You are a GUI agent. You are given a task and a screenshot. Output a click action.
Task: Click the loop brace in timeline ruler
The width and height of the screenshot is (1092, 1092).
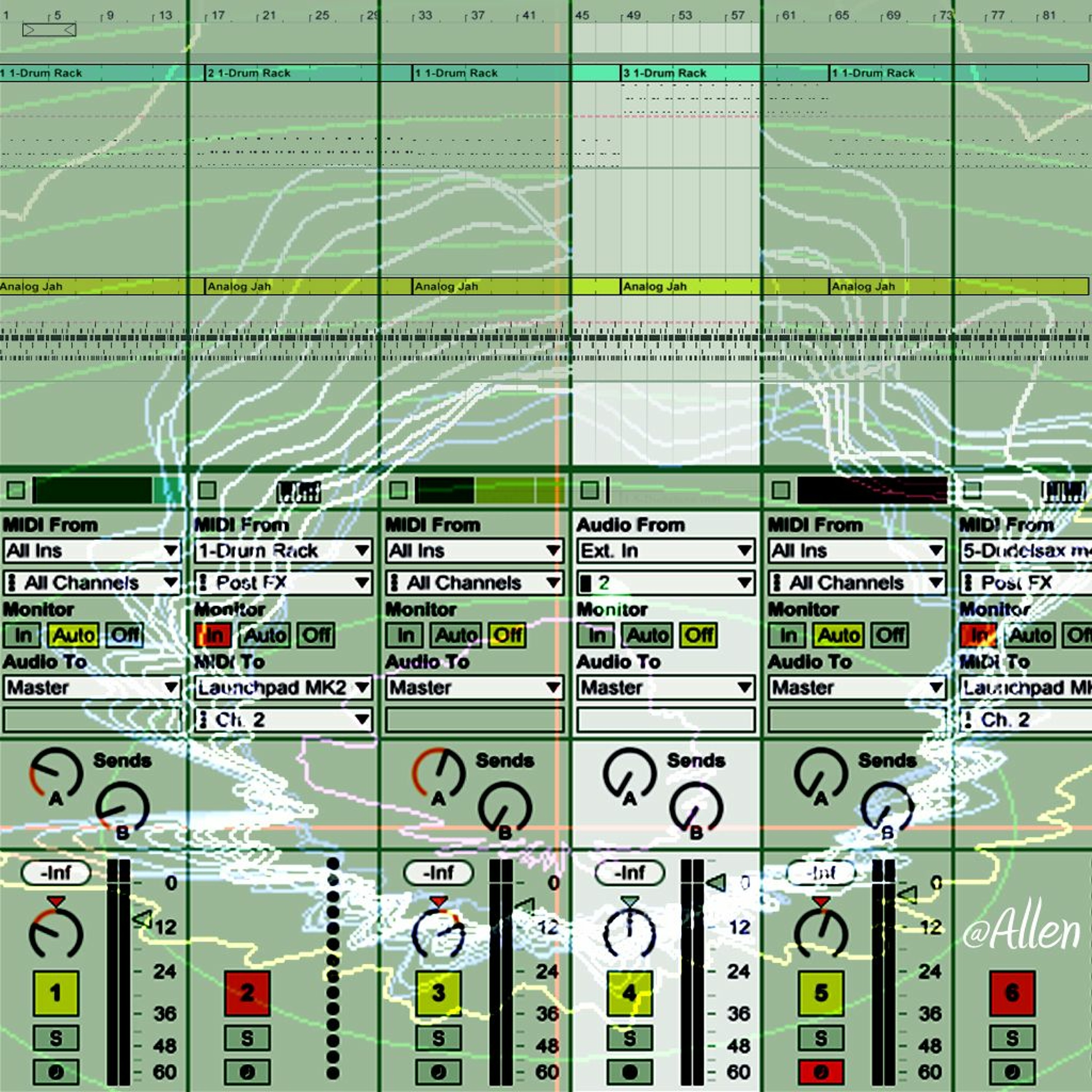click(49, 29)
